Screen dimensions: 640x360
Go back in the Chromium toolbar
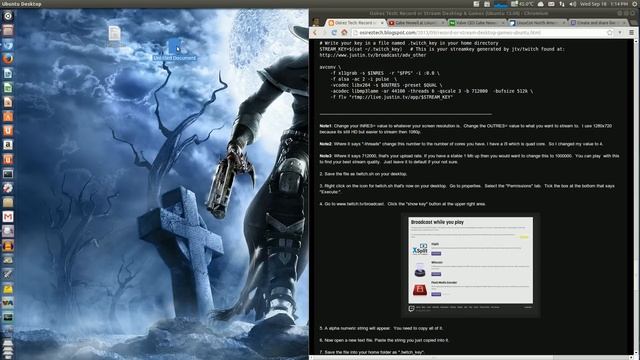coord(315,32)
